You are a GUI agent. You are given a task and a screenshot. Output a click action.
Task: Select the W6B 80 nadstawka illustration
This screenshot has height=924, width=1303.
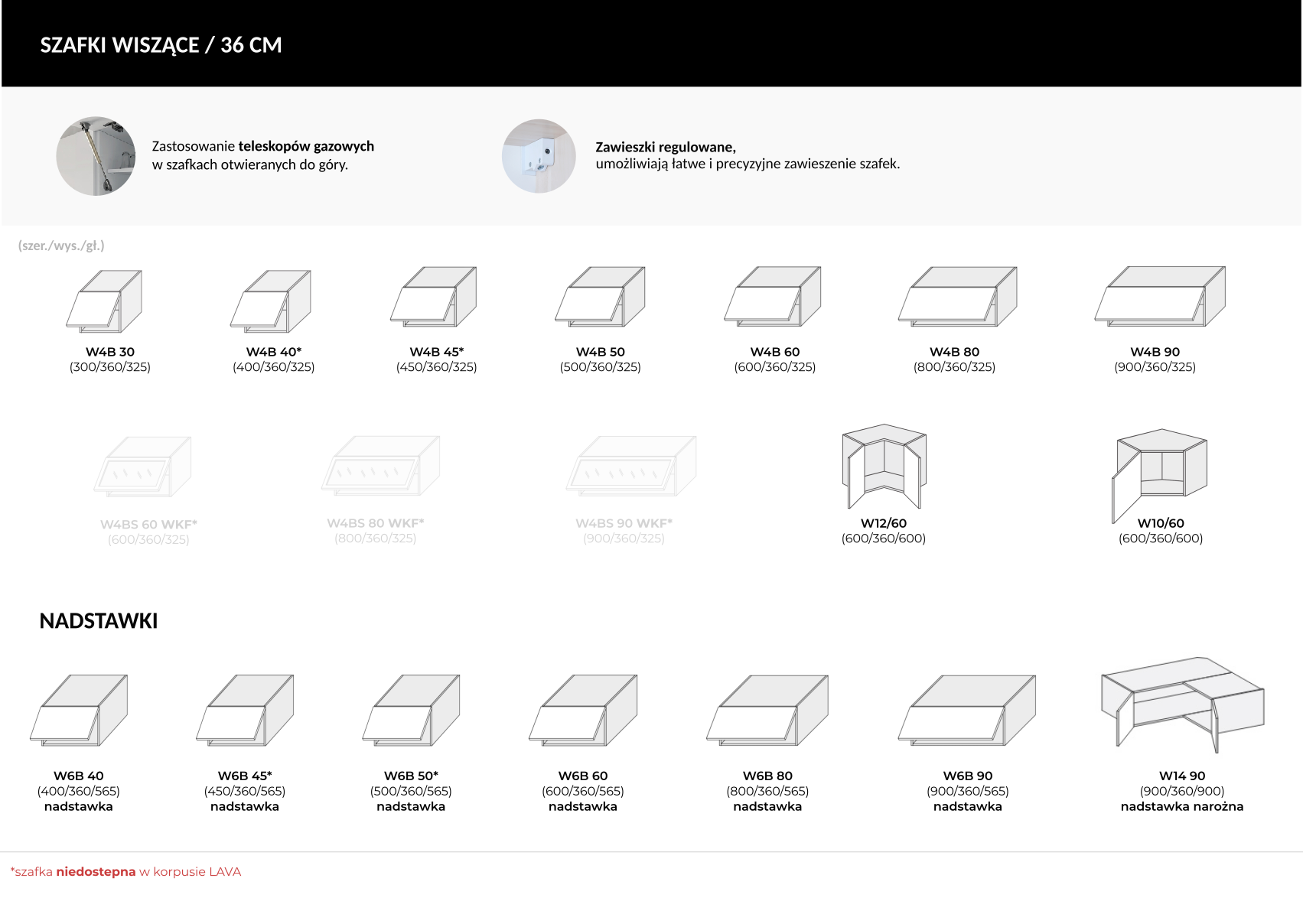767,710
